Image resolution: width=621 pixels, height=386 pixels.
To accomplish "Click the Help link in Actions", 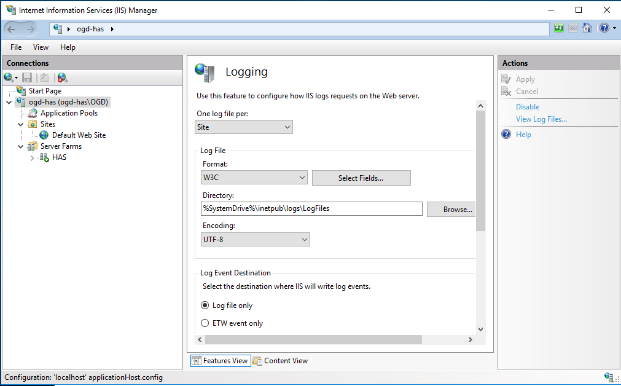I will pyautogui.click(x=524, y=135).
